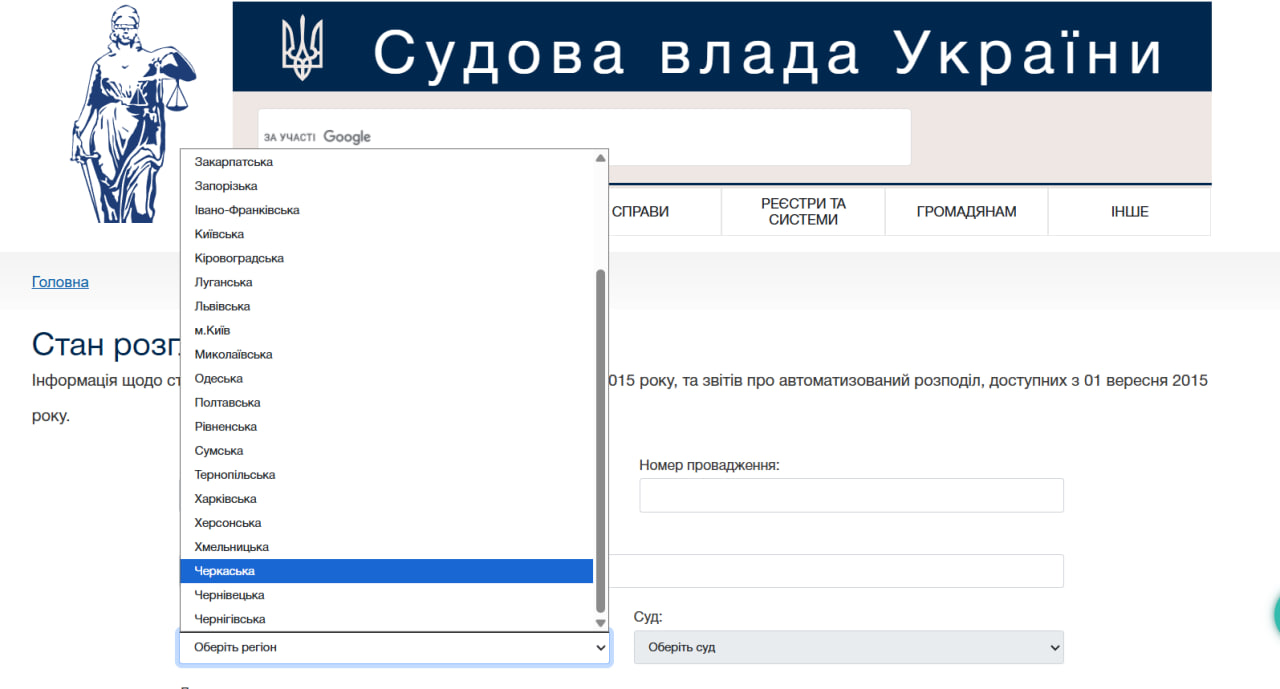The height and width of the screenshot is (689, 1280).
Task: Open the Оберіть суд court dropdown
Action: [x=848, y=647]
